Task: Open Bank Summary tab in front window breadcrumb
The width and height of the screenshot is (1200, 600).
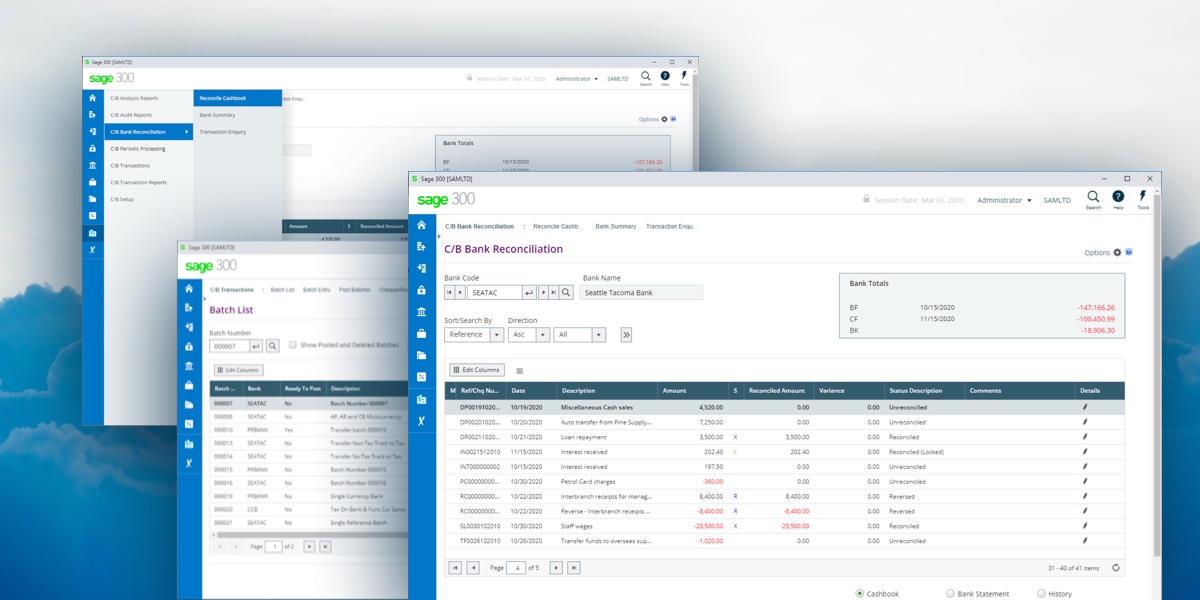Action: point(616,226)
